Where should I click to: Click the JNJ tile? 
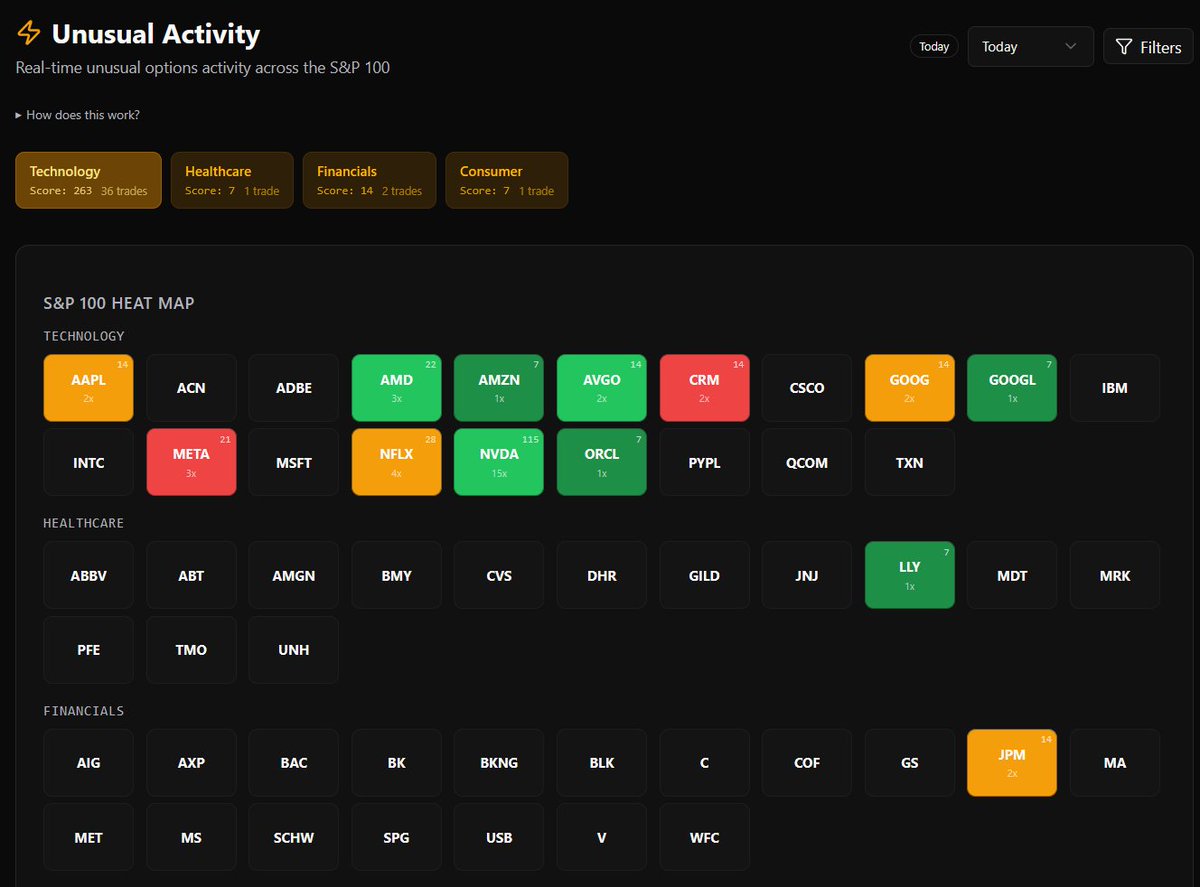tap(807, 575)
